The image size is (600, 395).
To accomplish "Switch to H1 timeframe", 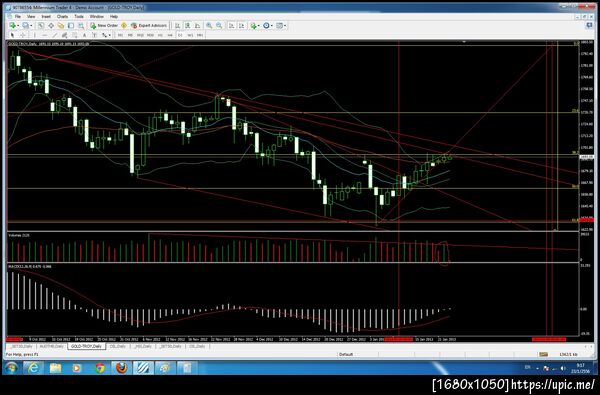I will (x=160, y=35).
